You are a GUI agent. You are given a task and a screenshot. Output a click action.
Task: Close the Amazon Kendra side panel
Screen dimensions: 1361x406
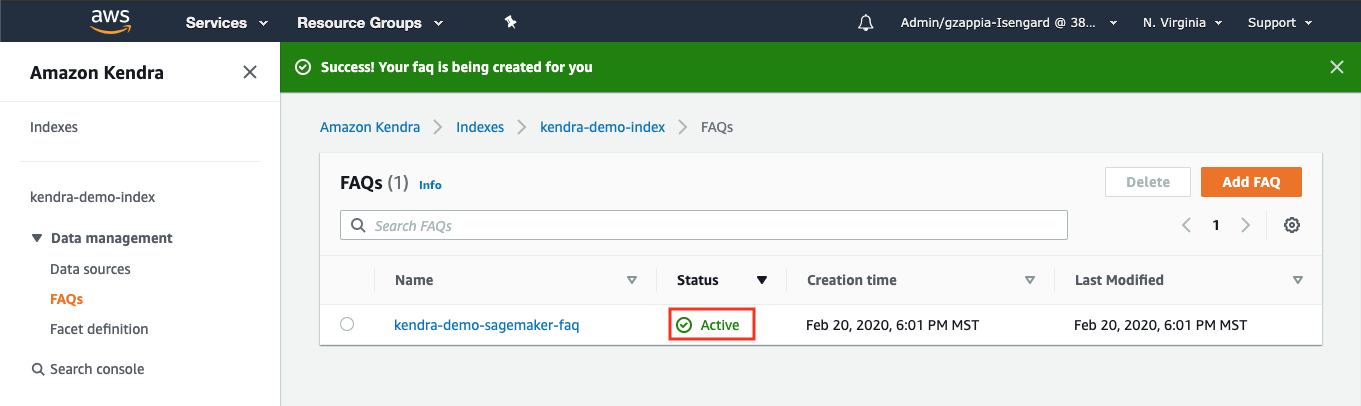[250, 72]
